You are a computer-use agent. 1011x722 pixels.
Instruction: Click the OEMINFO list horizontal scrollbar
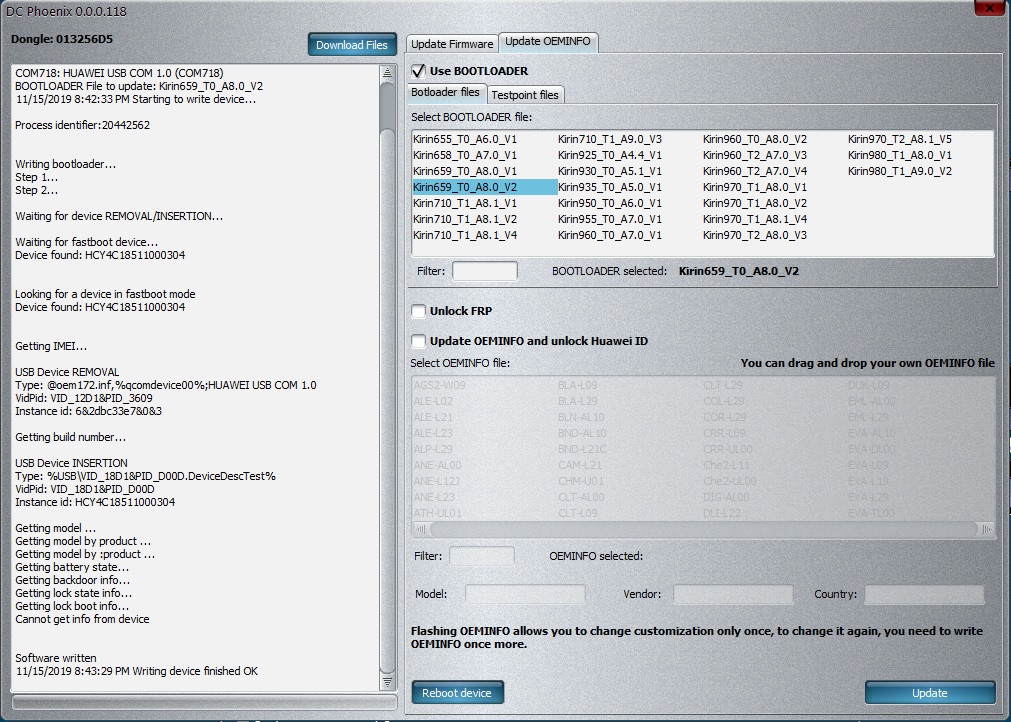coord(703,530)
